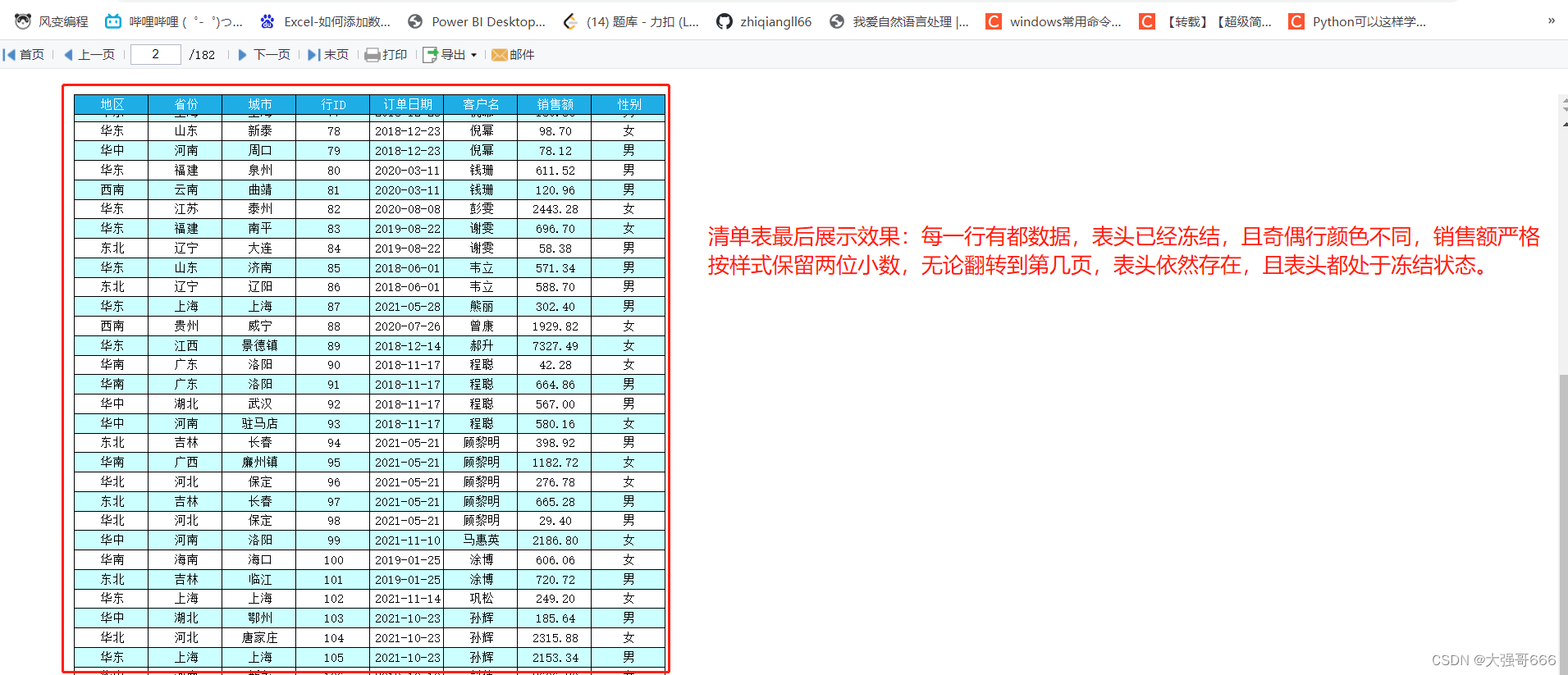Viewport: 1568px width, 675px height.
Task: Open the 题库 - 力扣 bookmark
Action: (631, 21)
